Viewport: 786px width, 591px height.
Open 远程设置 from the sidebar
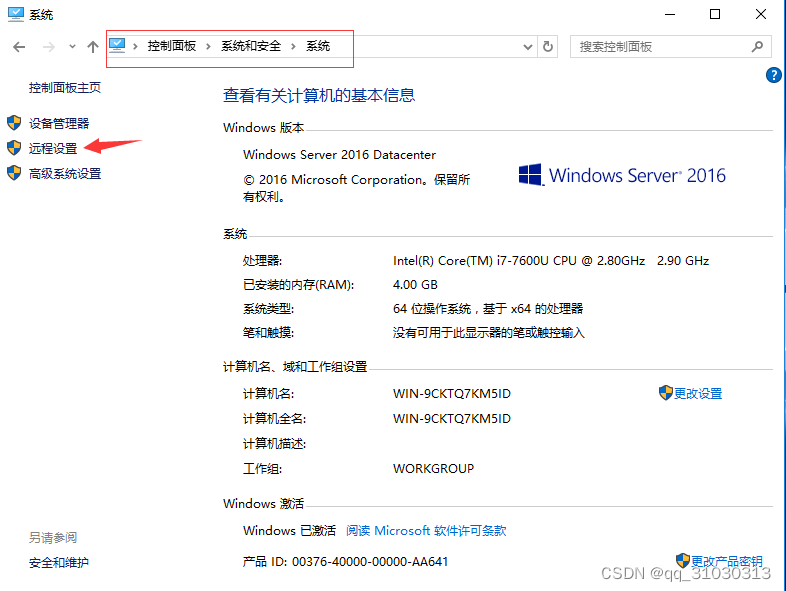53,148
